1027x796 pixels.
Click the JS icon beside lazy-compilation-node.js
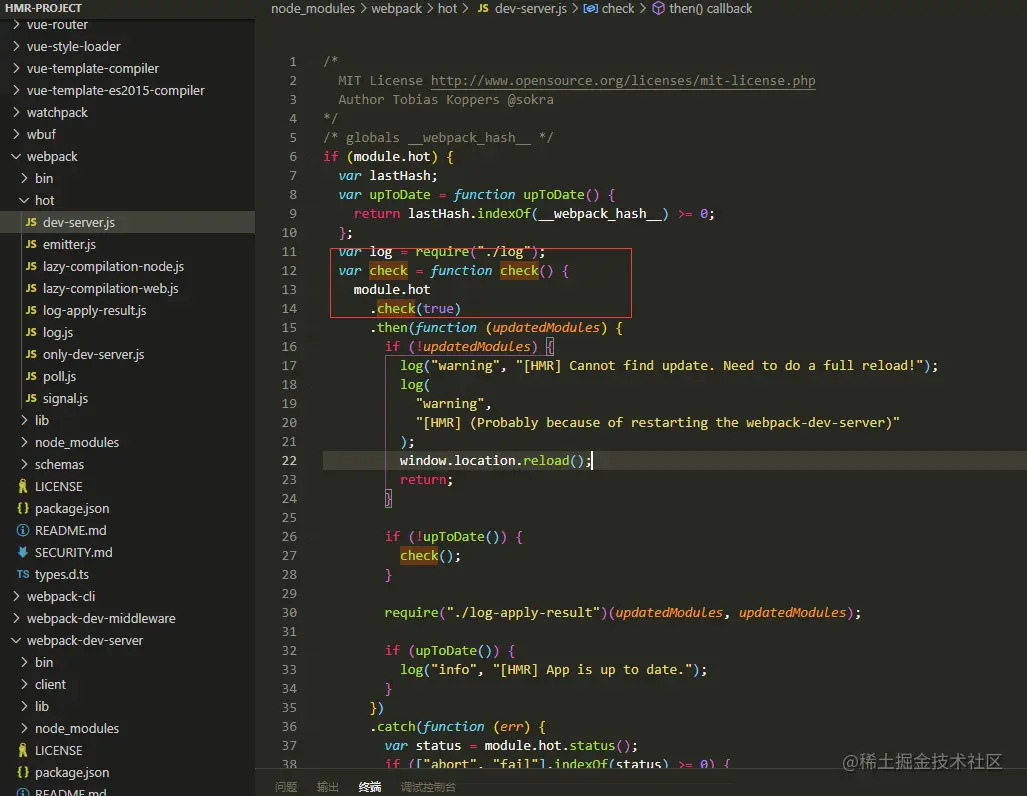tap(31, 266)
